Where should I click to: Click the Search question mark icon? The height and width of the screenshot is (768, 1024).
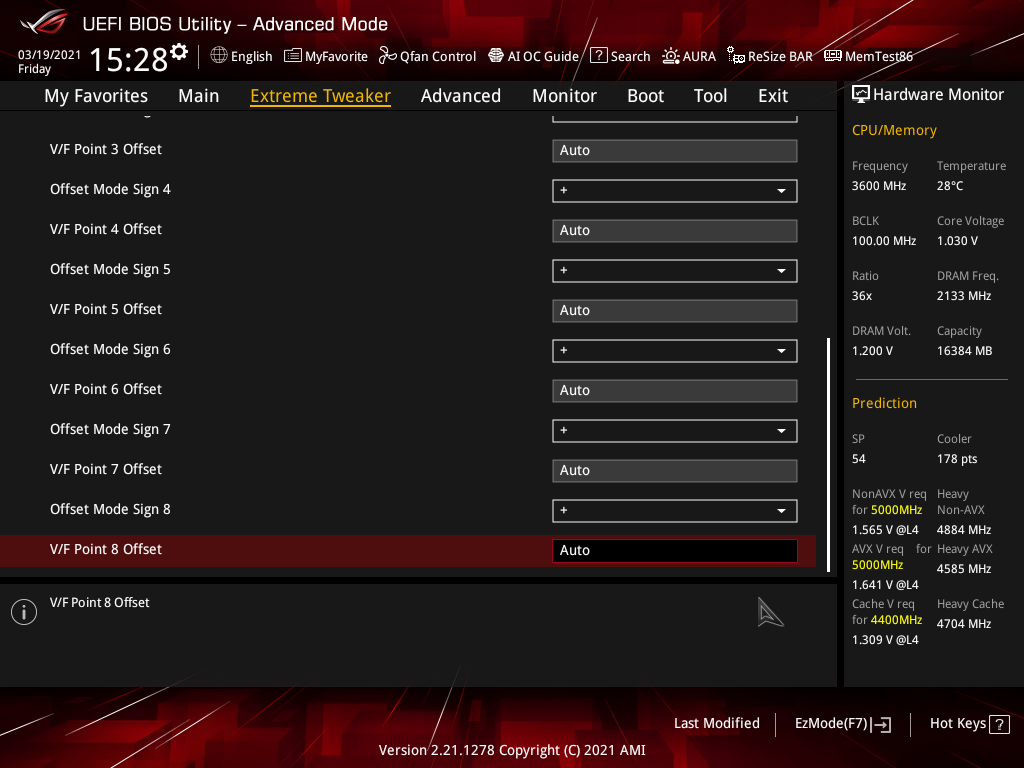pos(598,56)
